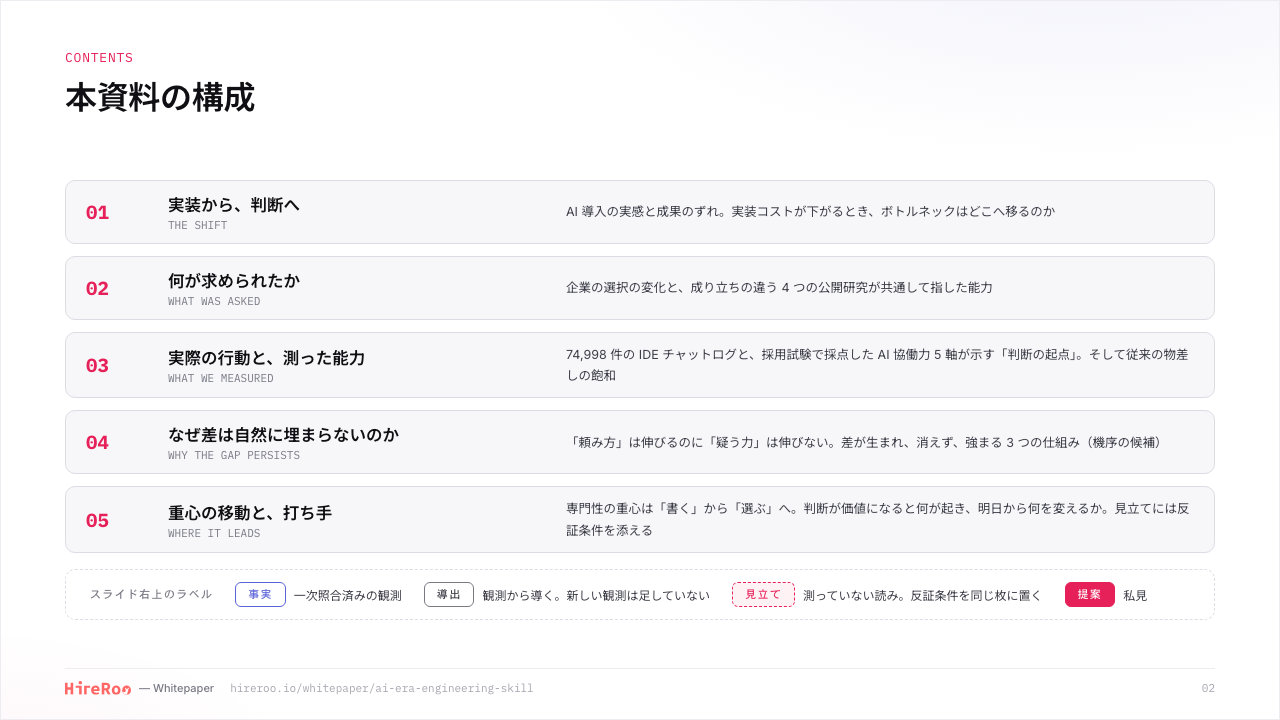Click the WHAT WAS ASKED subtitle
This screenshot has width=1280, height=720.
pyautogui.click(x=214, y=302)
